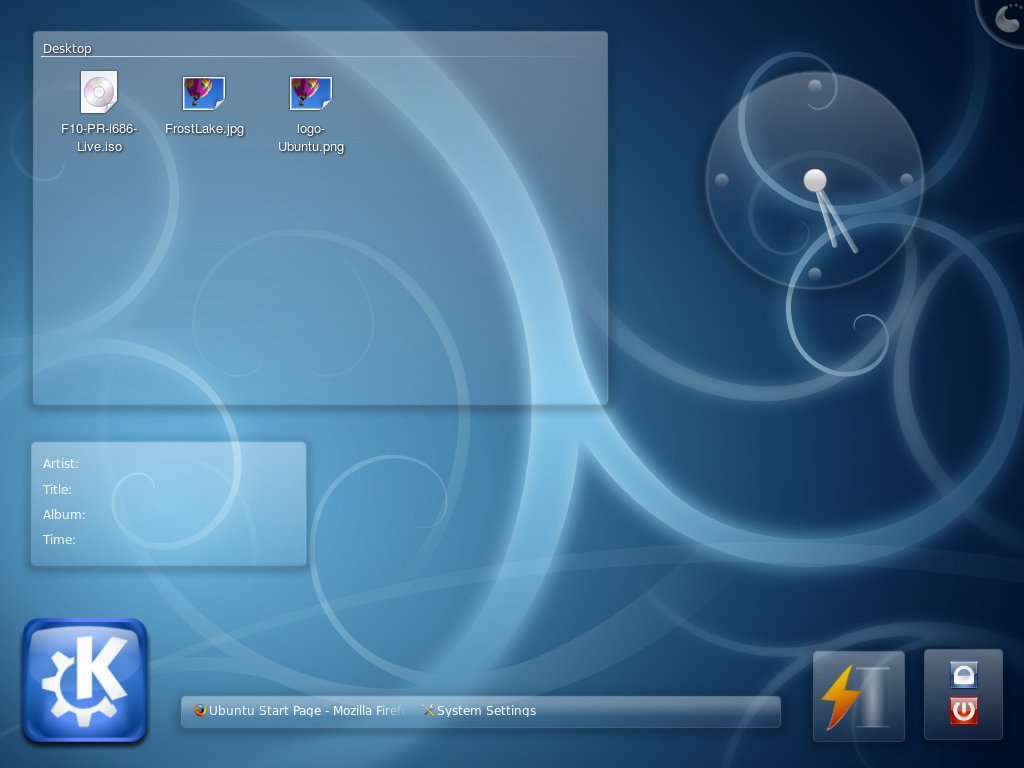The height and width of the screenshot is (768, 1024).
Task: Select the FrostLake.jpg image icon
Action: [204, 93]
